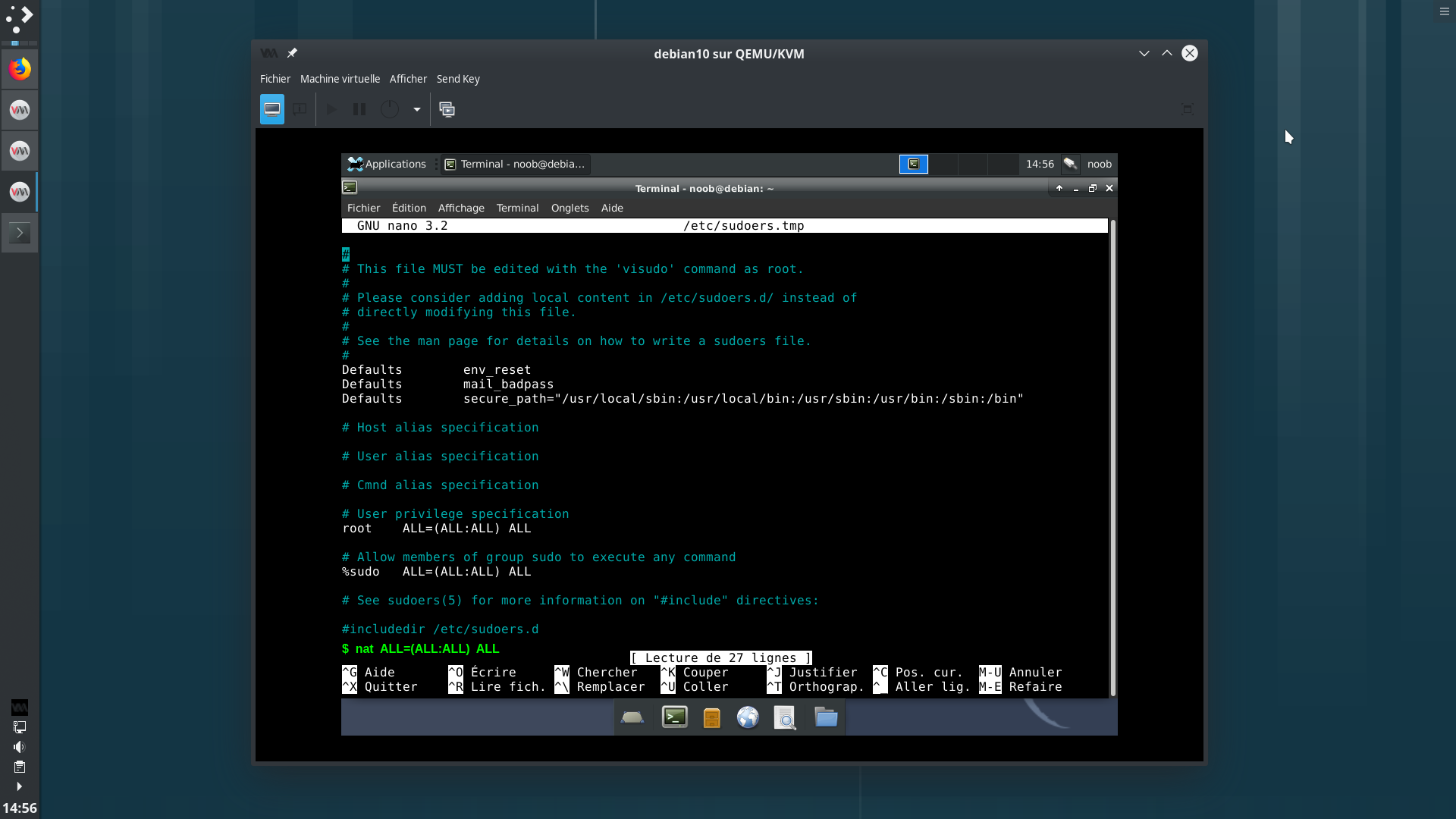Open the Afficher menu
Image resolution: width=1456 pixels, height=819 pixels.
(408, 79)
